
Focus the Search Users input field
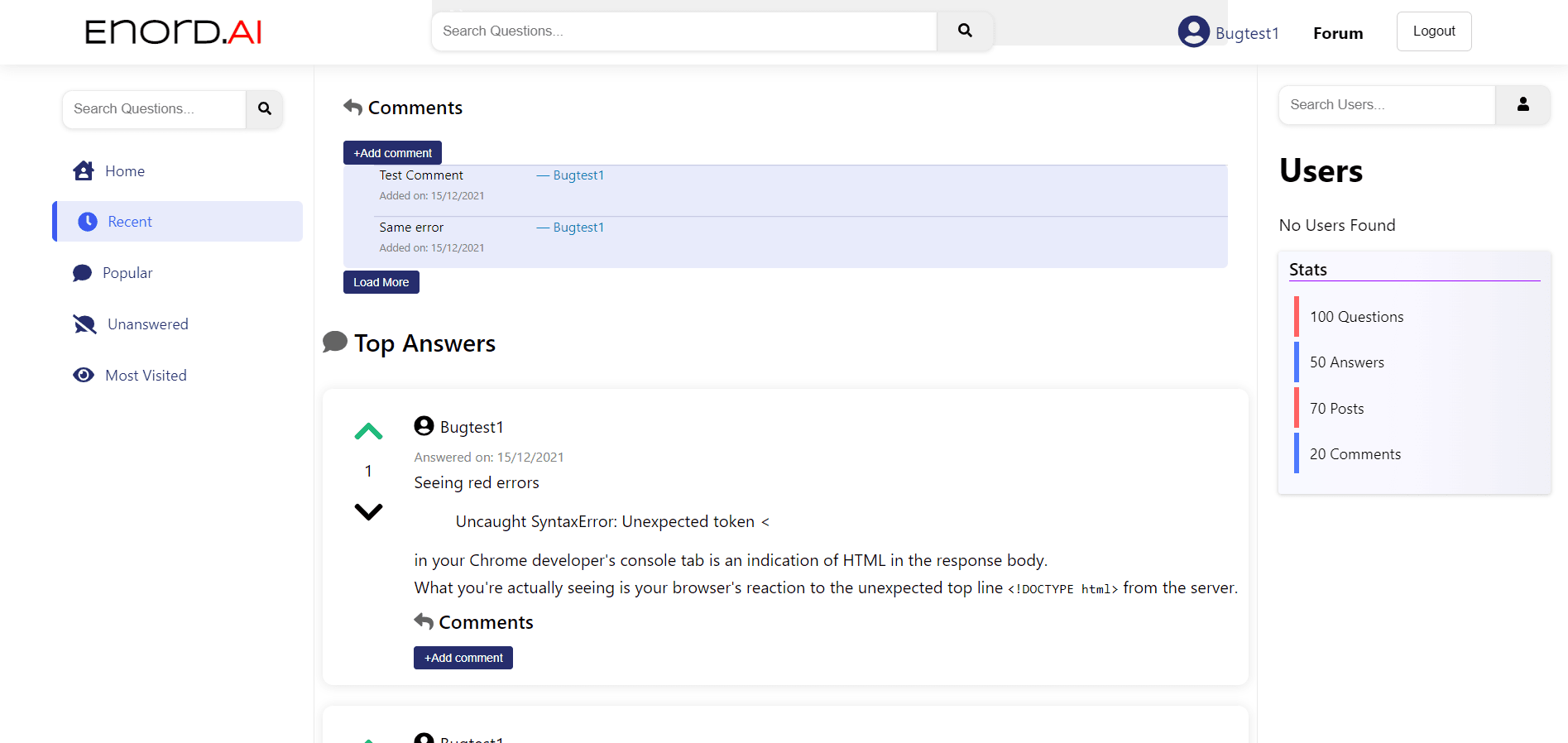tap(1387, 105)
